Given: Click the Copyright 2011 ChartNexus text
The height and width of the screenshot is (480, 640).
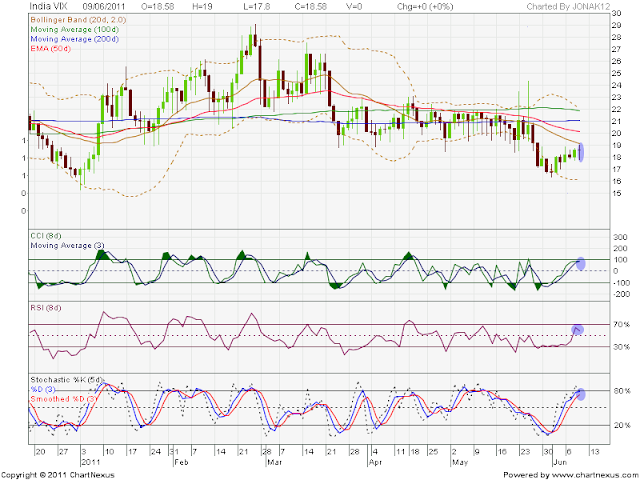Looking at the screenshot, I should pos(58,475).
